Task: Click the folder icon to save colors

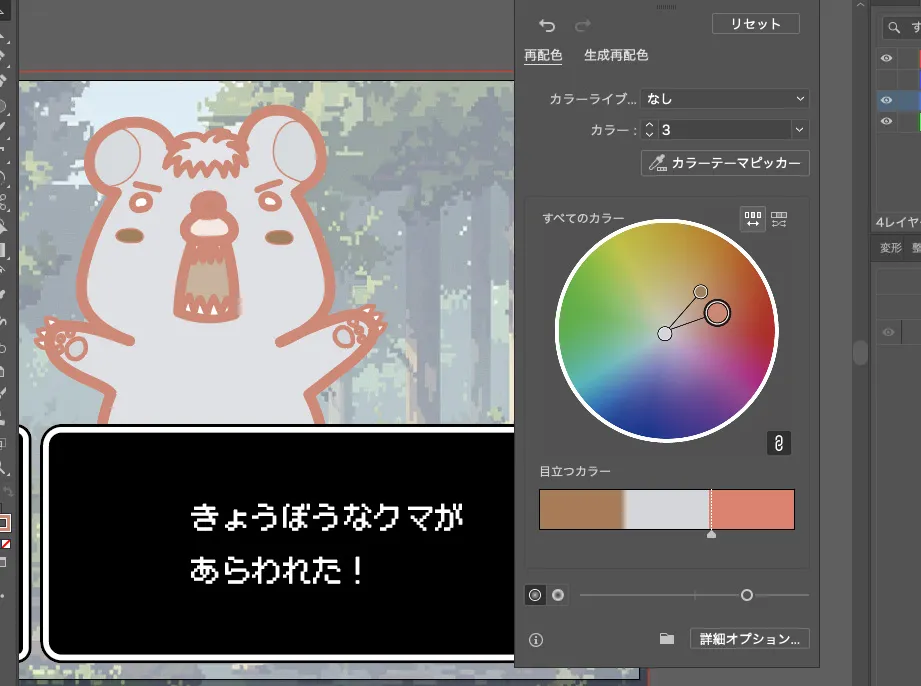Action: pyautogui.click(x=667, y=640)
